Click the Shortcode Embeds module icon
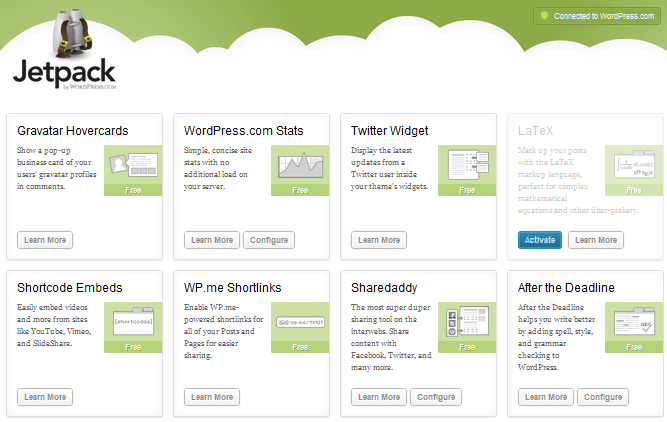 [133, 321]
